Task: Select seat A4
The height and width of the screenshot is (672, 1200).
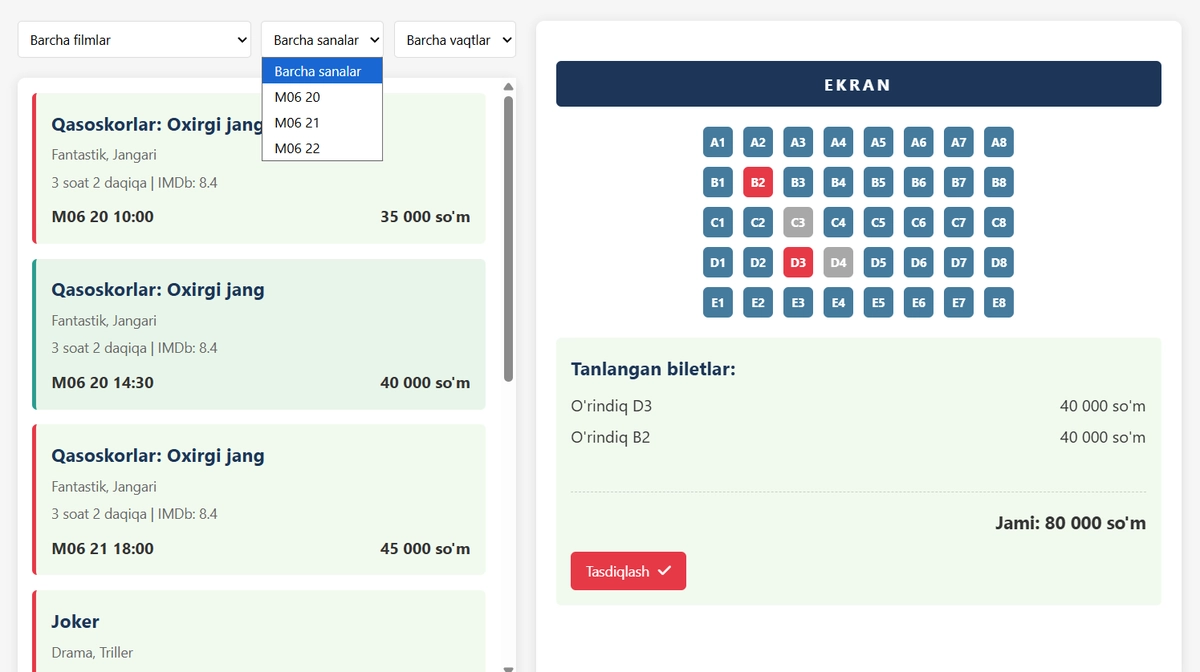Action: click(x=838, y=142)
